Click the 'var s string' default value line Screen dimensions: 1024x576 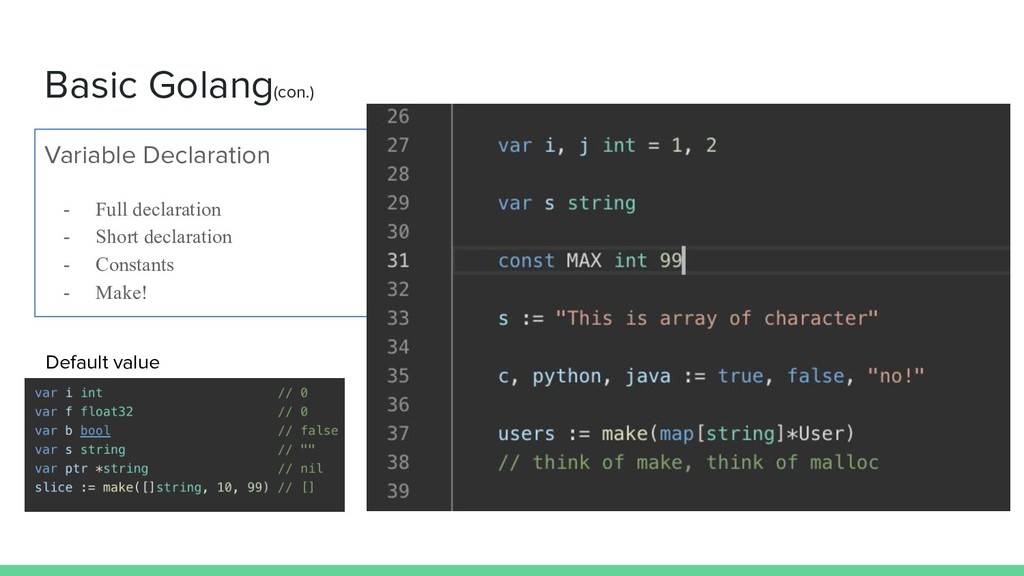click(x=80, y=449)
